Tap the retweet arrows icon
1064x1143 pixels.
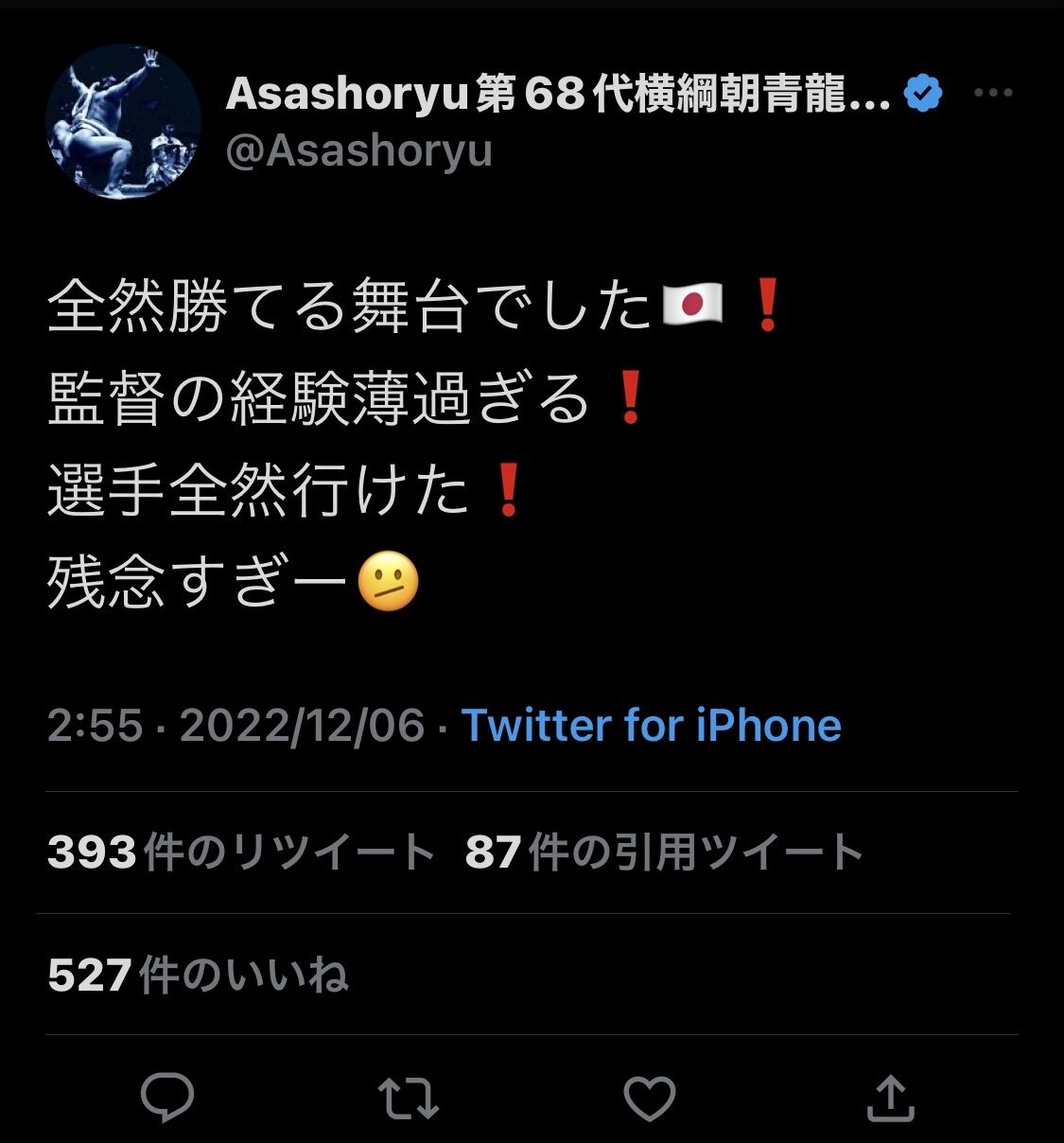coord(409,1099)
